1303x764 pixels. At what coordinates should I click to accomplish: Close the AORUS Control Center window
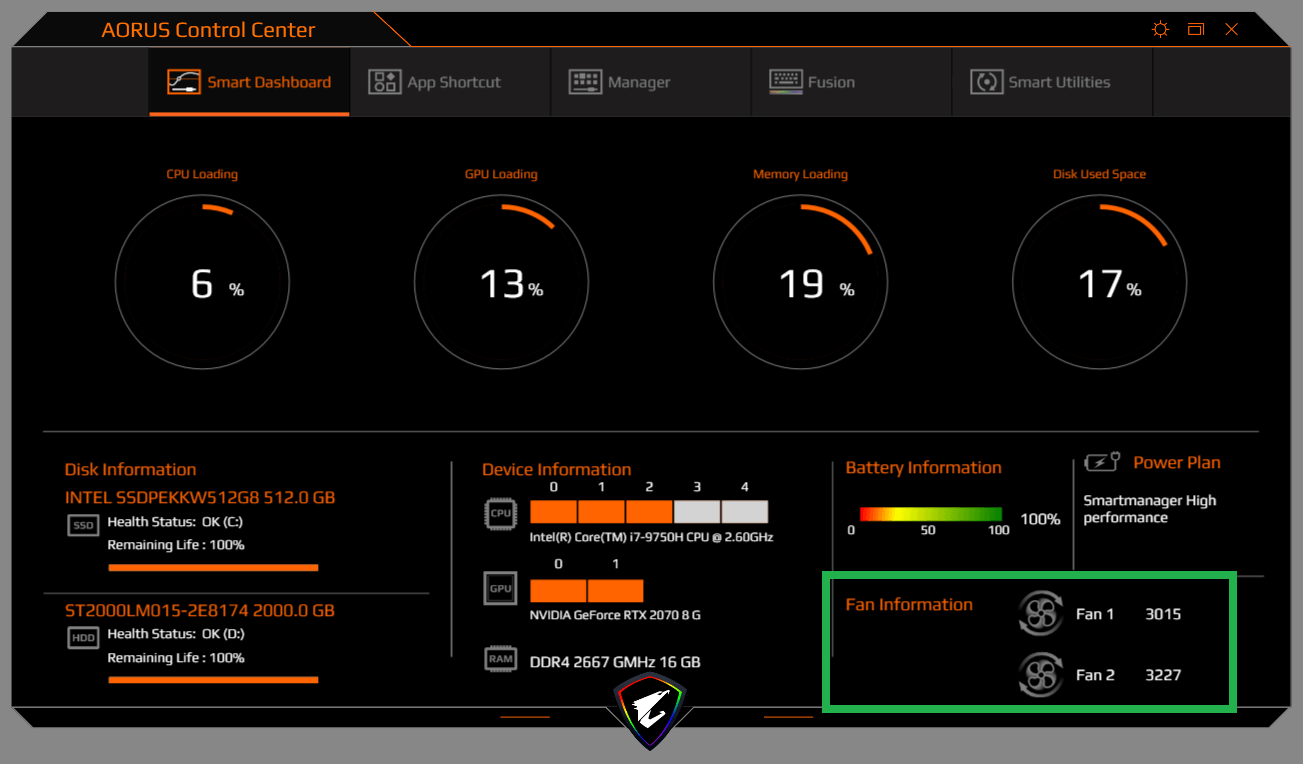click(1231, 30)
